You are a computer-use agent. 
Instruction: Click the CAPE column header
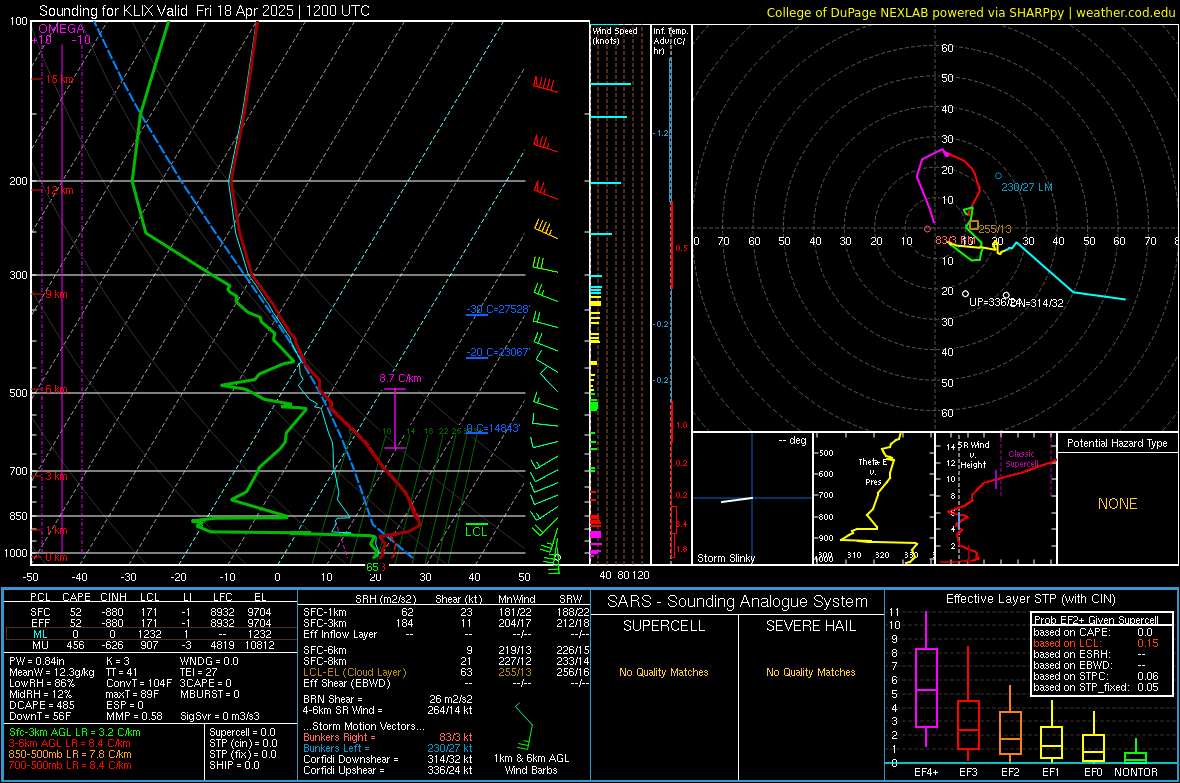tap(76, 598)
